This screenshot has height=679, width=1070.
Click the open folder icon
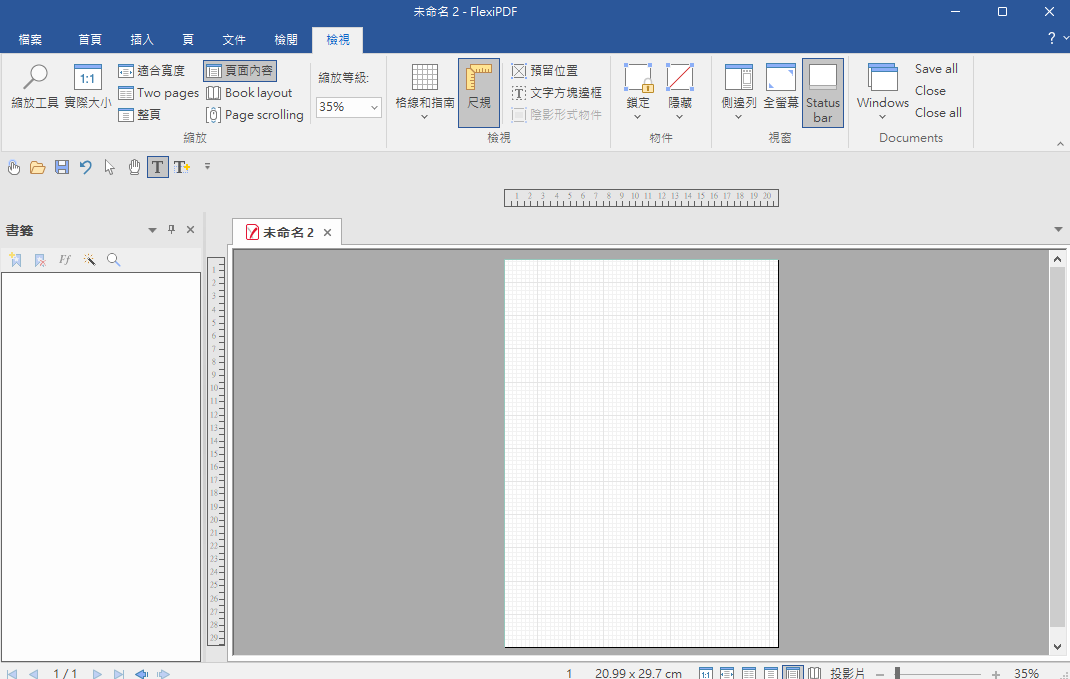[38, 167]
